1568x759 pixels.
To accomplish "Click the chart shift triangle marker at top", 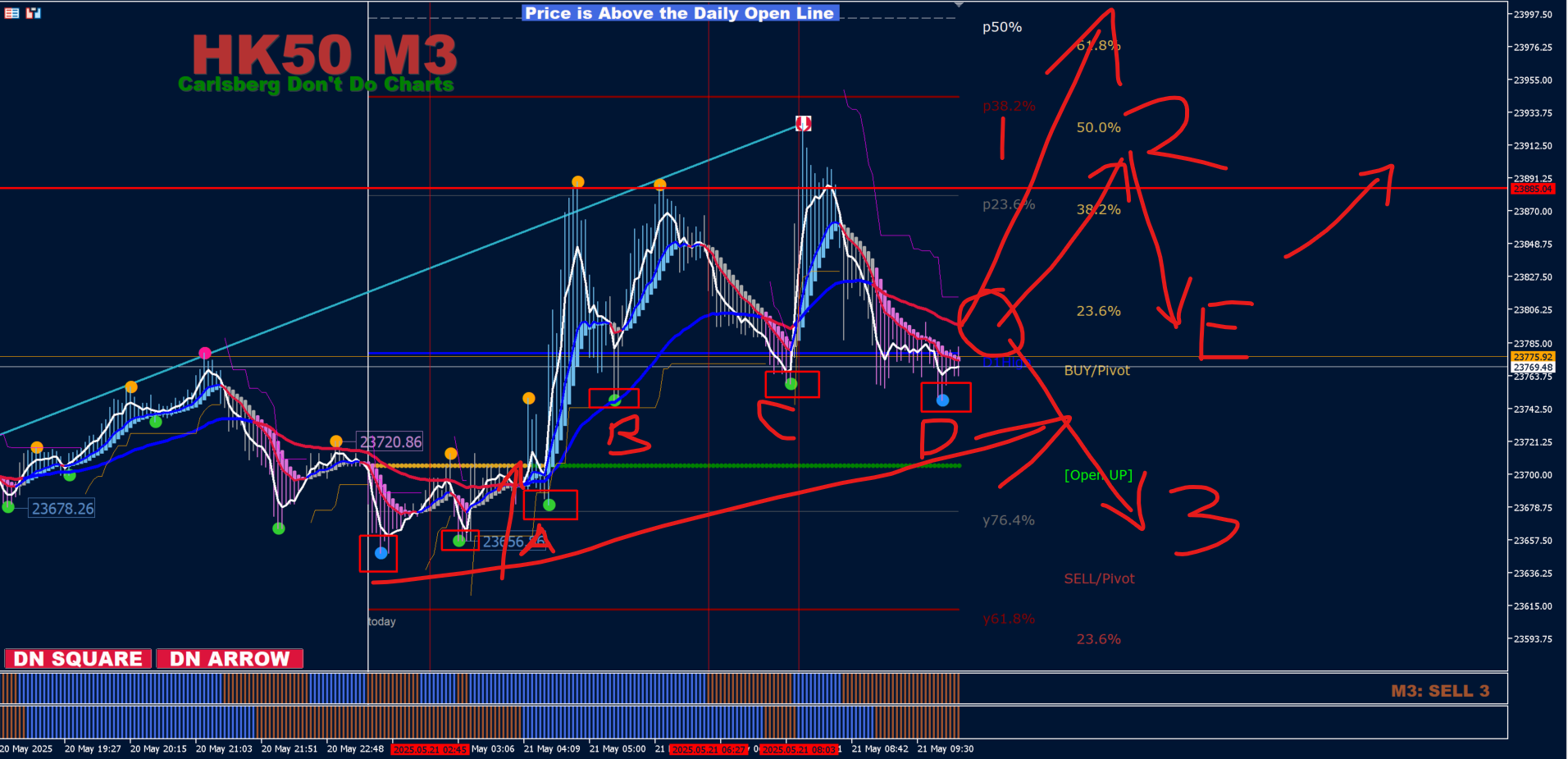I will click(959, 5).
